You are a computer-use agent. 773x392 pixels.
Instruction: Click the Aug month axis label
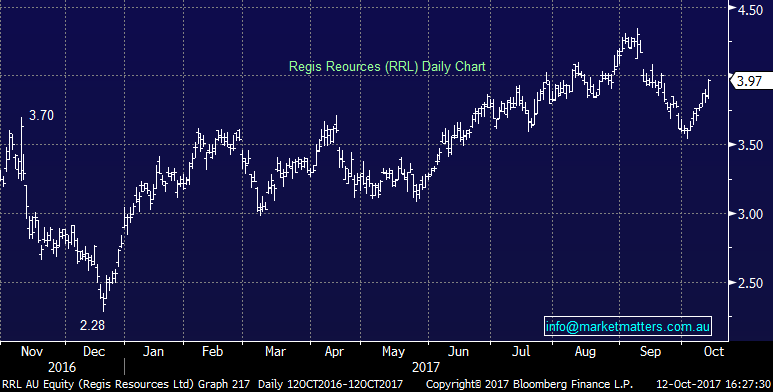click(585, 352)
